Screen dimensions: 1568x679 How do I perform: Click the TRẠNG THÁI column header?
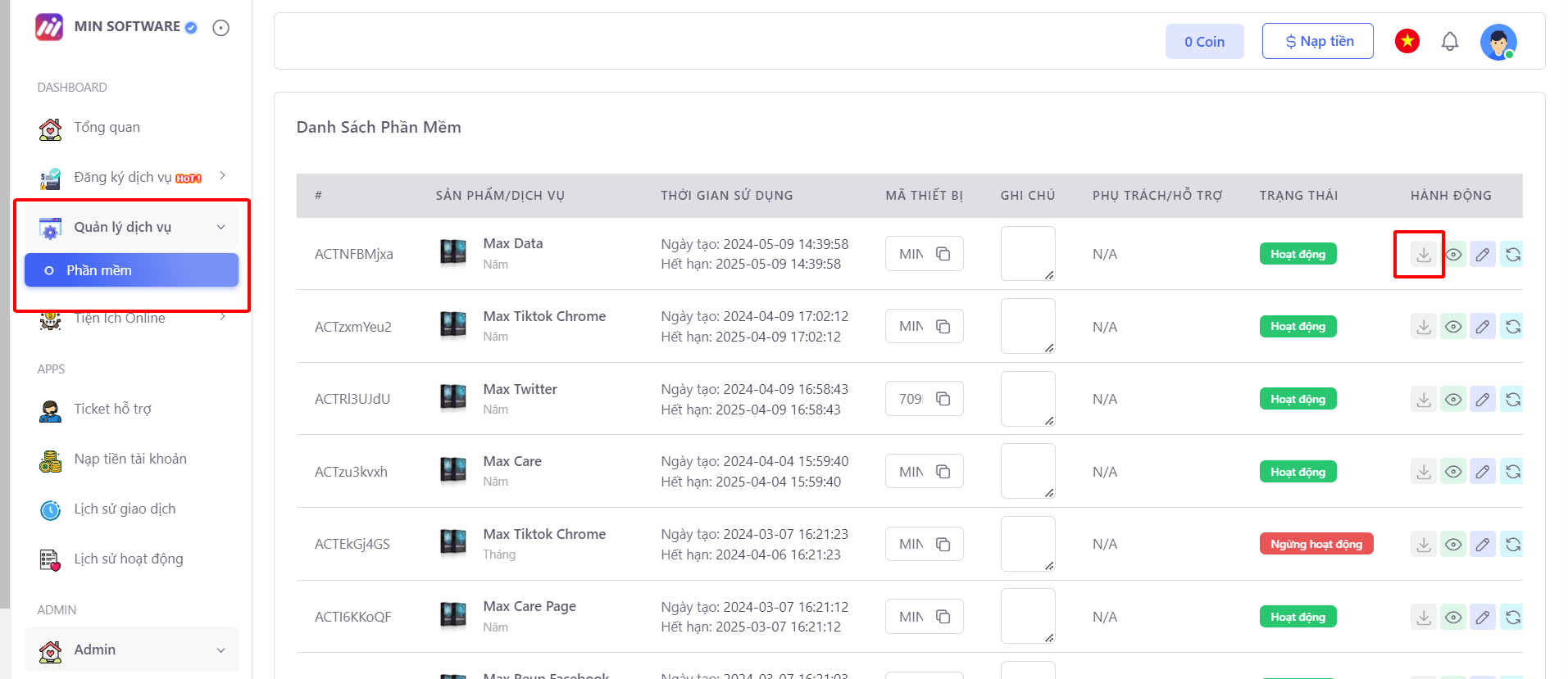pyautogui.click(x=1298, y=196)
